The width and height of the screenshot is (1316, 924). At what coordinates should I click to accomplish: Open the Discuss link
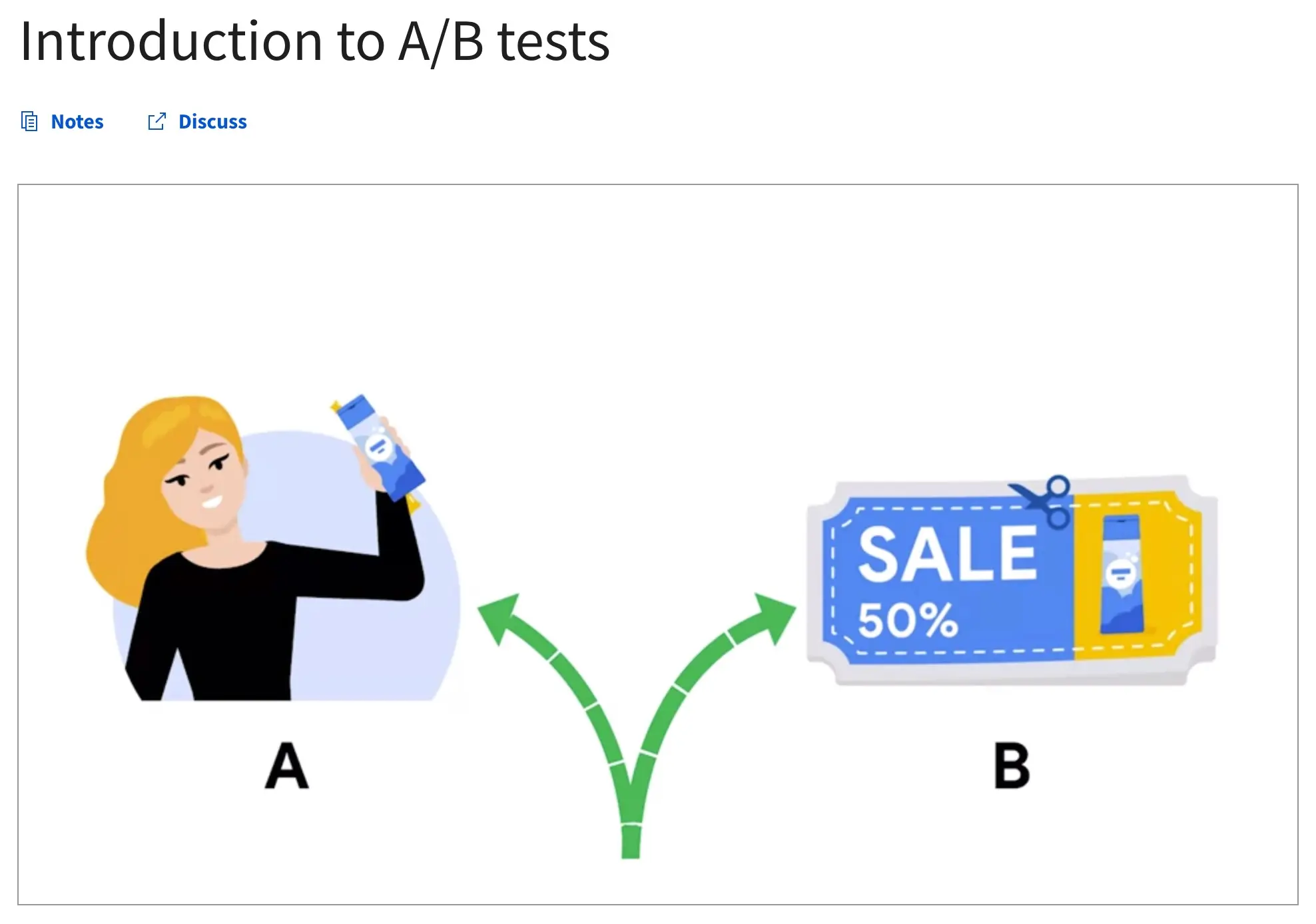pos(212,122)
